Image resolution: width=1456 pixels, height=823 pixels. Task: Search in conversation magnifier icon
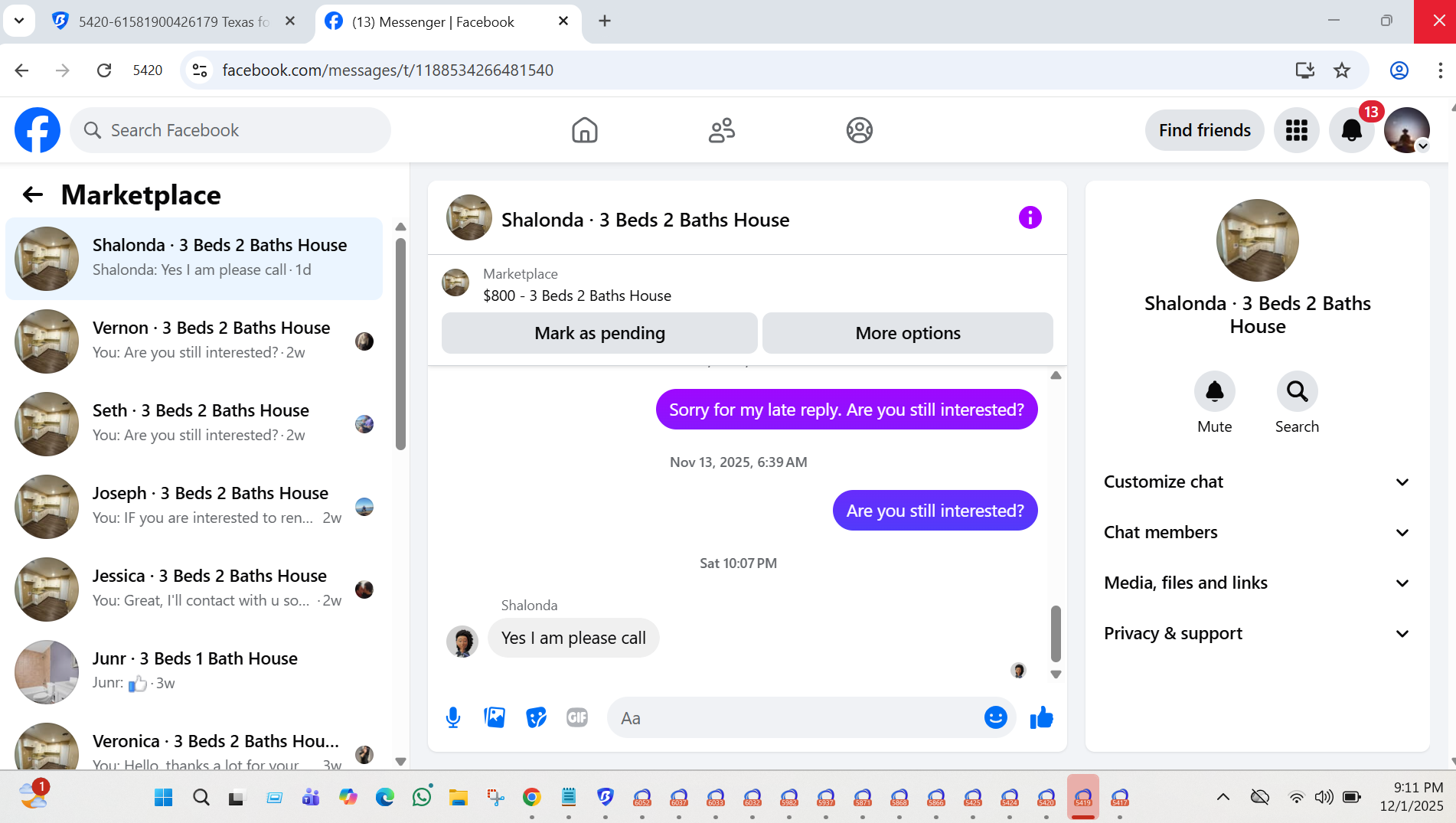(1297, 391)
